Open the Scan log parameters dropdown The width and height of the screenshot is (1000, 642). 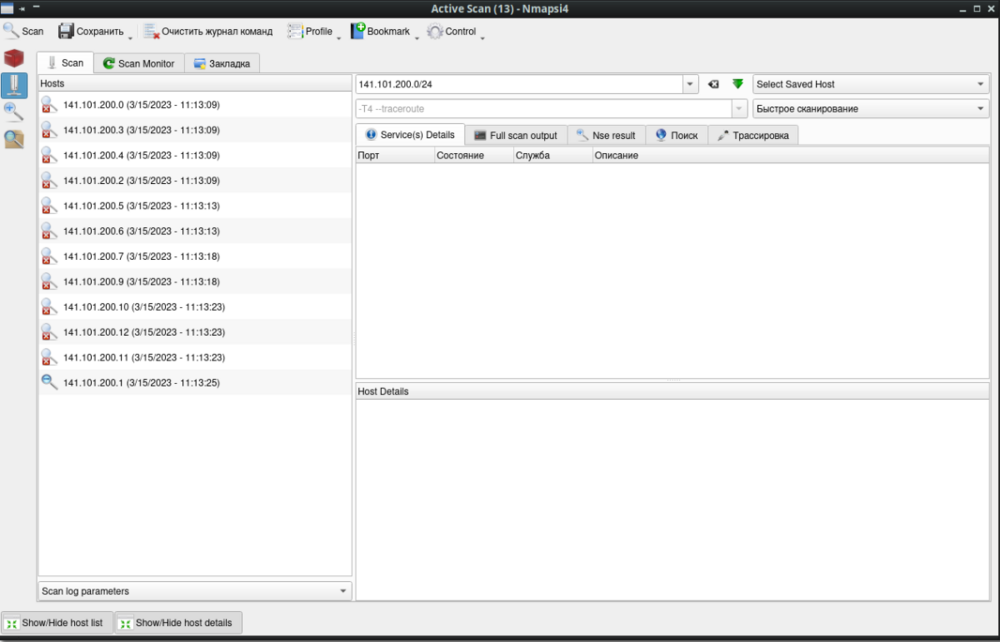[195, 591]
